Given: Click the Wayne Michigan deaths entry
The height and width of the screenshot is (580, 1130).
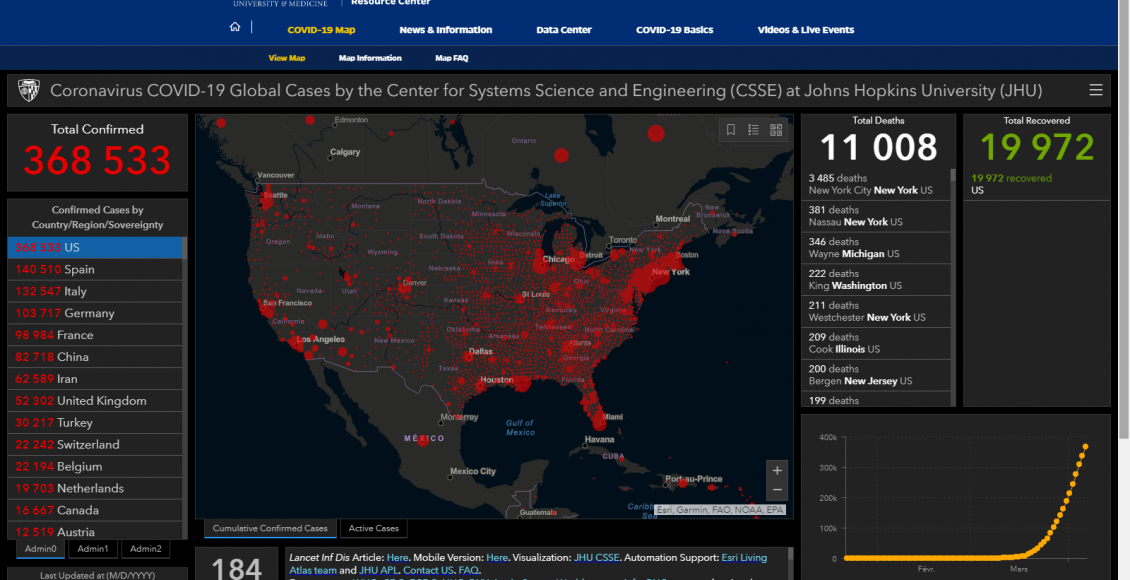Looking at the screenshot, I should coord(876,248).
